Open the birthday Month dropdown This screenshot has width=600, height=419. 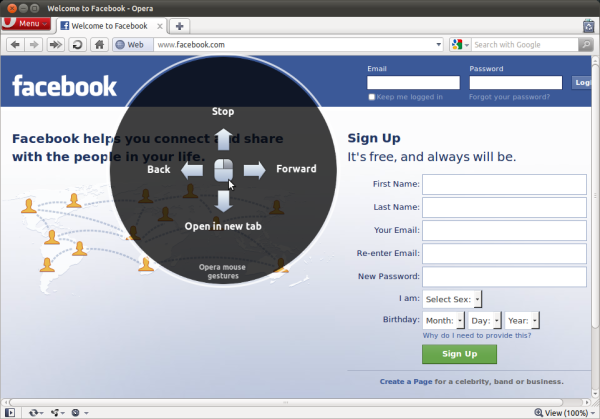tap(443, 320)
